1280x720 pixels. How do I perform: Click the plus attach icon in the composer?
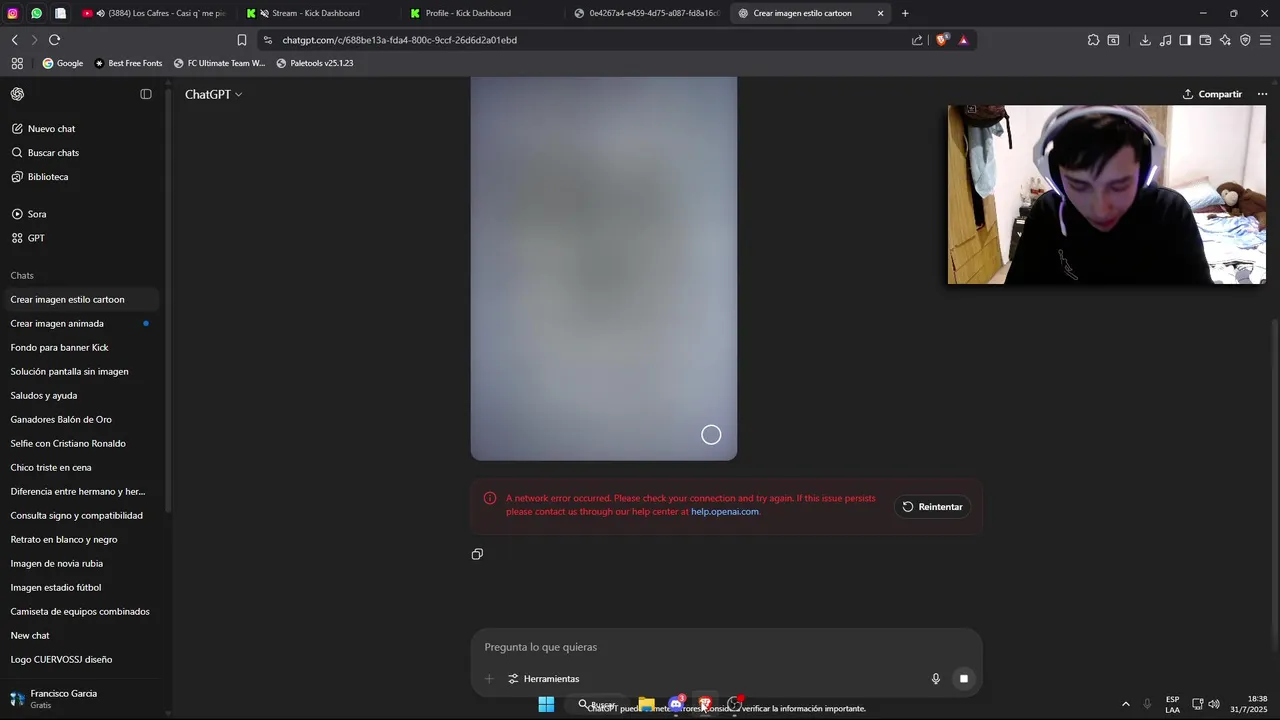click(489, 679)
